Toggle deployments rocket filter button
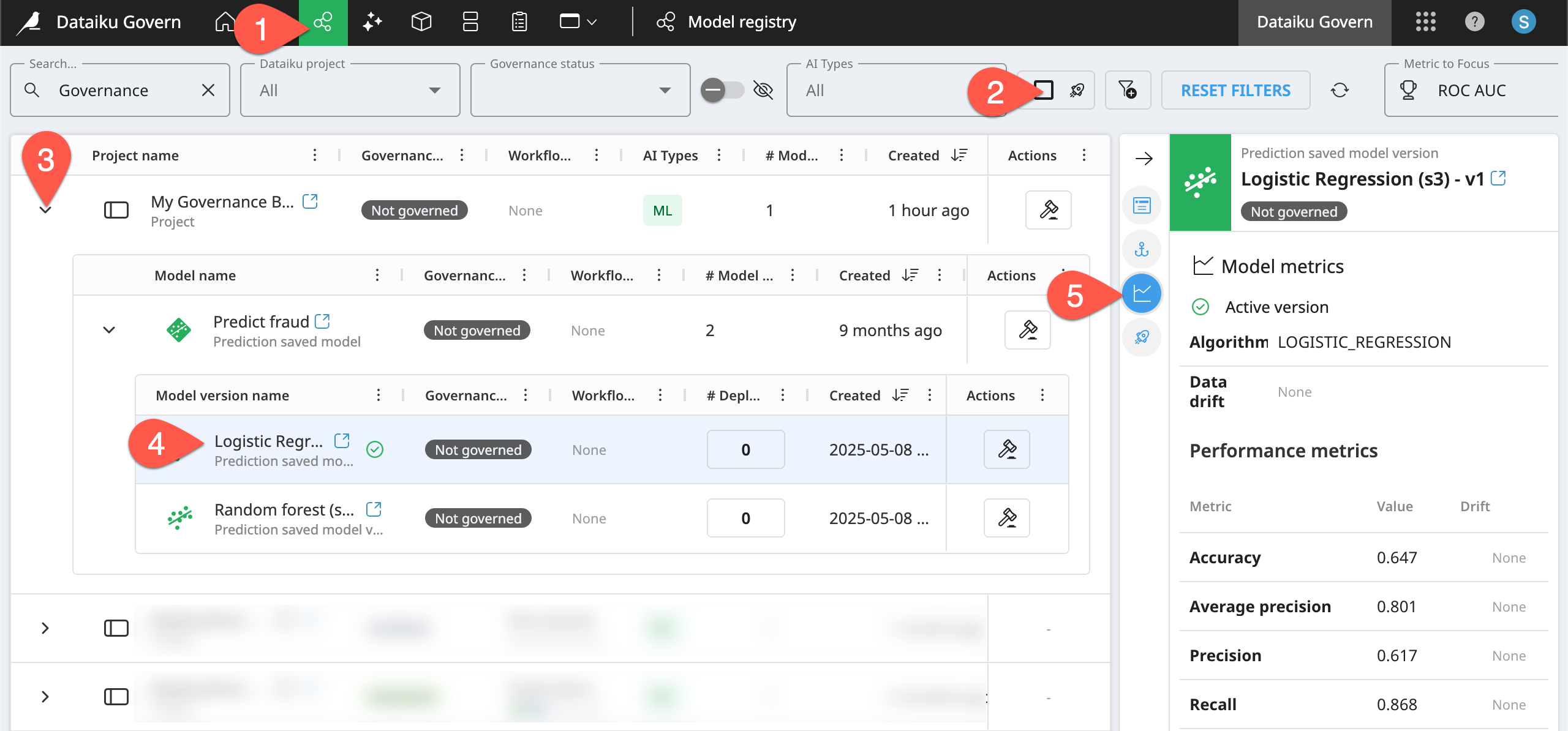 click(1077, 90)
